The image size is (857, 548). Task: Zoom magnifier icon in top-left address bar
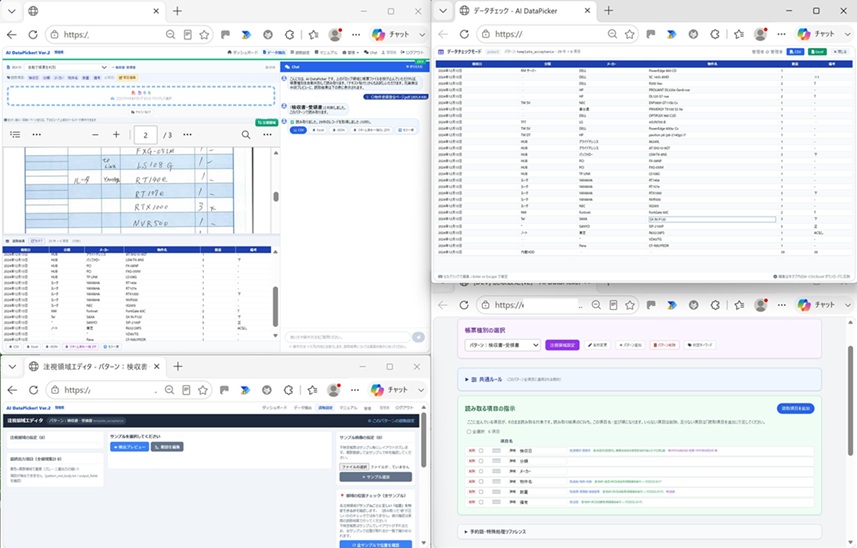pyautogui.click(x=171, y=34)
